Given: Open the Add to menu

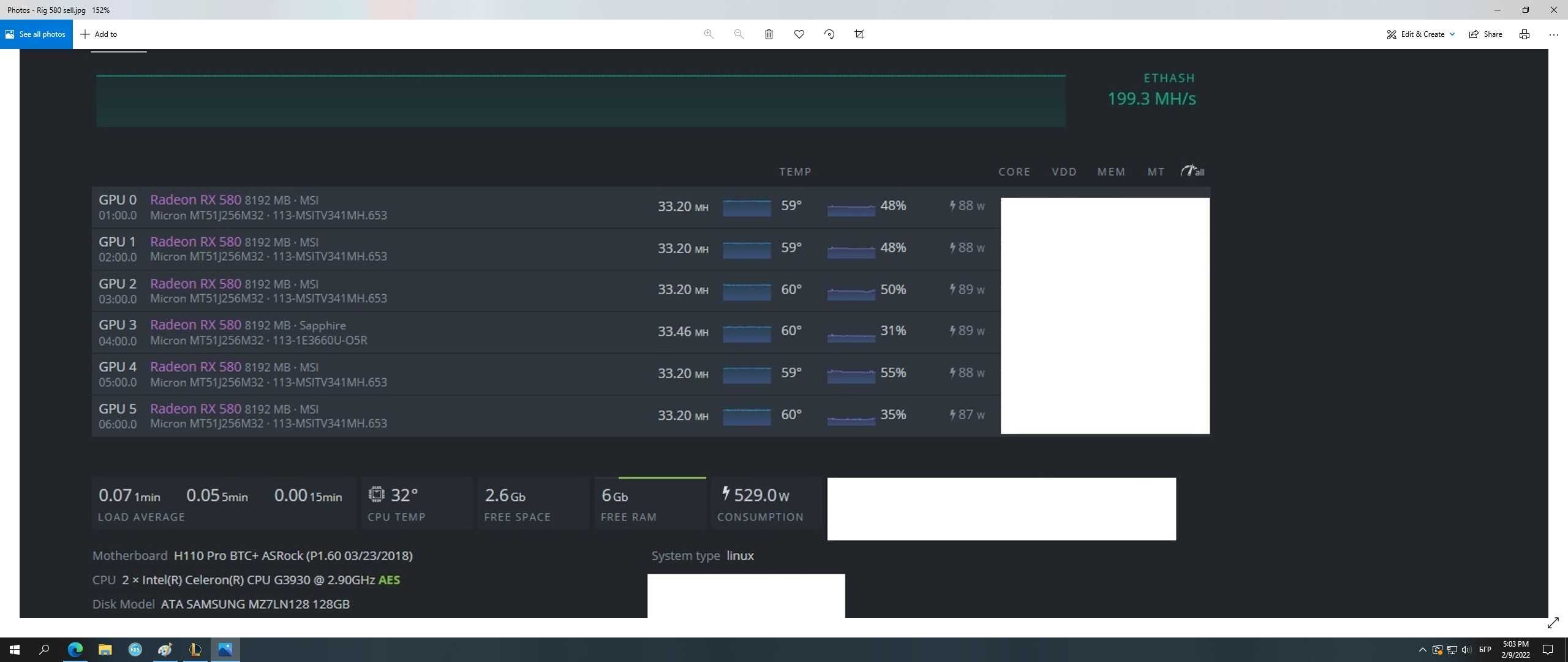Looking at the screenshot, I should pos(99,34).
